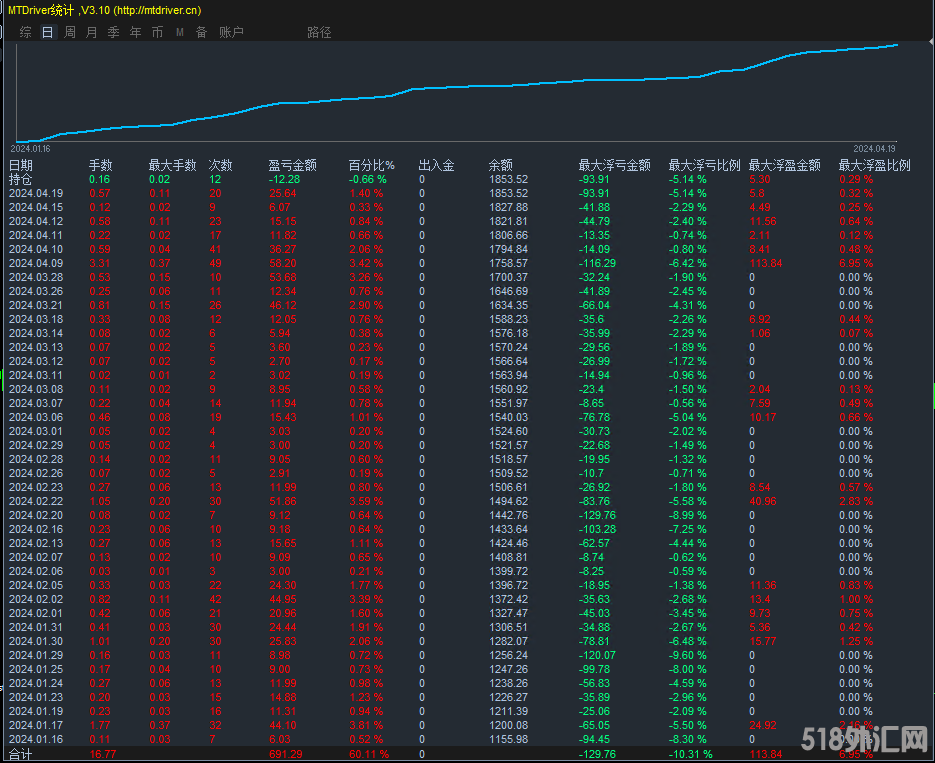
Task: Click the 盈亏金额 column header
Action: coord(292,165)
